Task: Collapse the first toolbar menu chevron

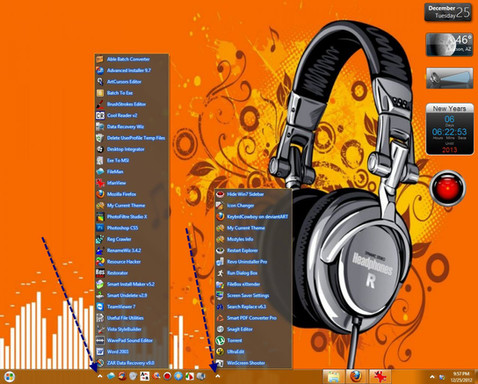Action: [x=100, y=376]
